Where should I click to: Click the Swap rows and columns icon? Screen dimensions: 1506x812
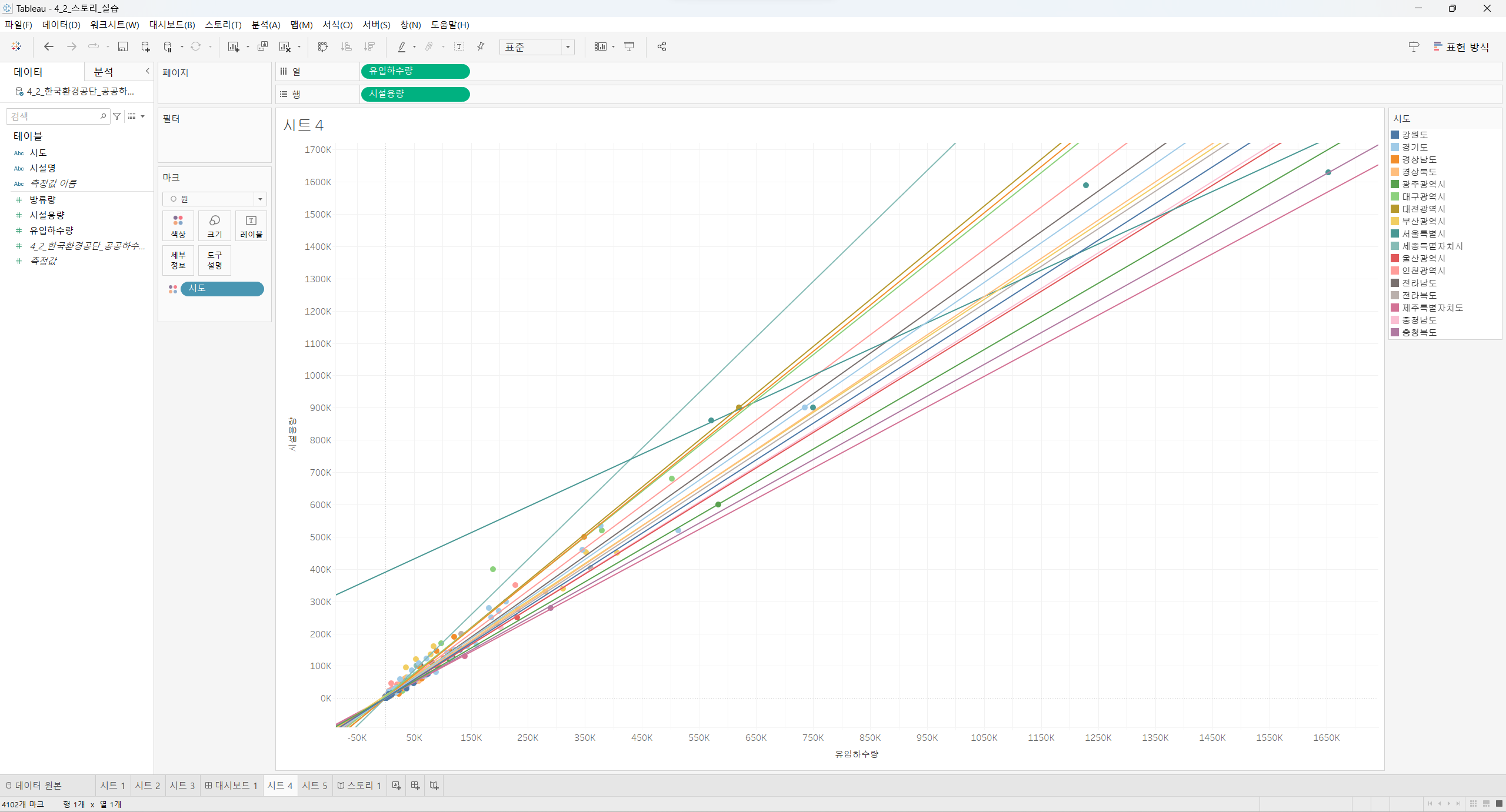pyautogui.click(x=322, y=46)
